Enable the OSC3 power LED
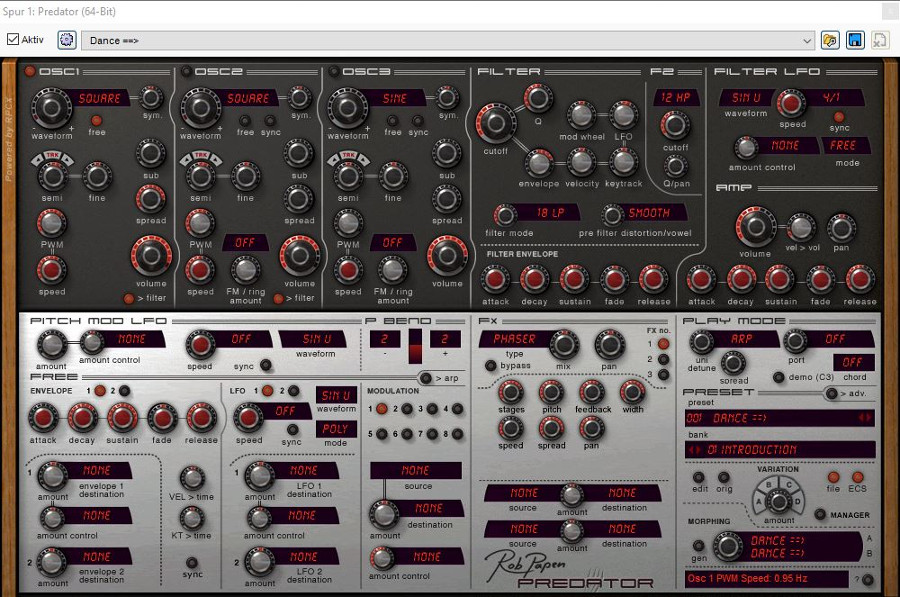 click(333, 71)
